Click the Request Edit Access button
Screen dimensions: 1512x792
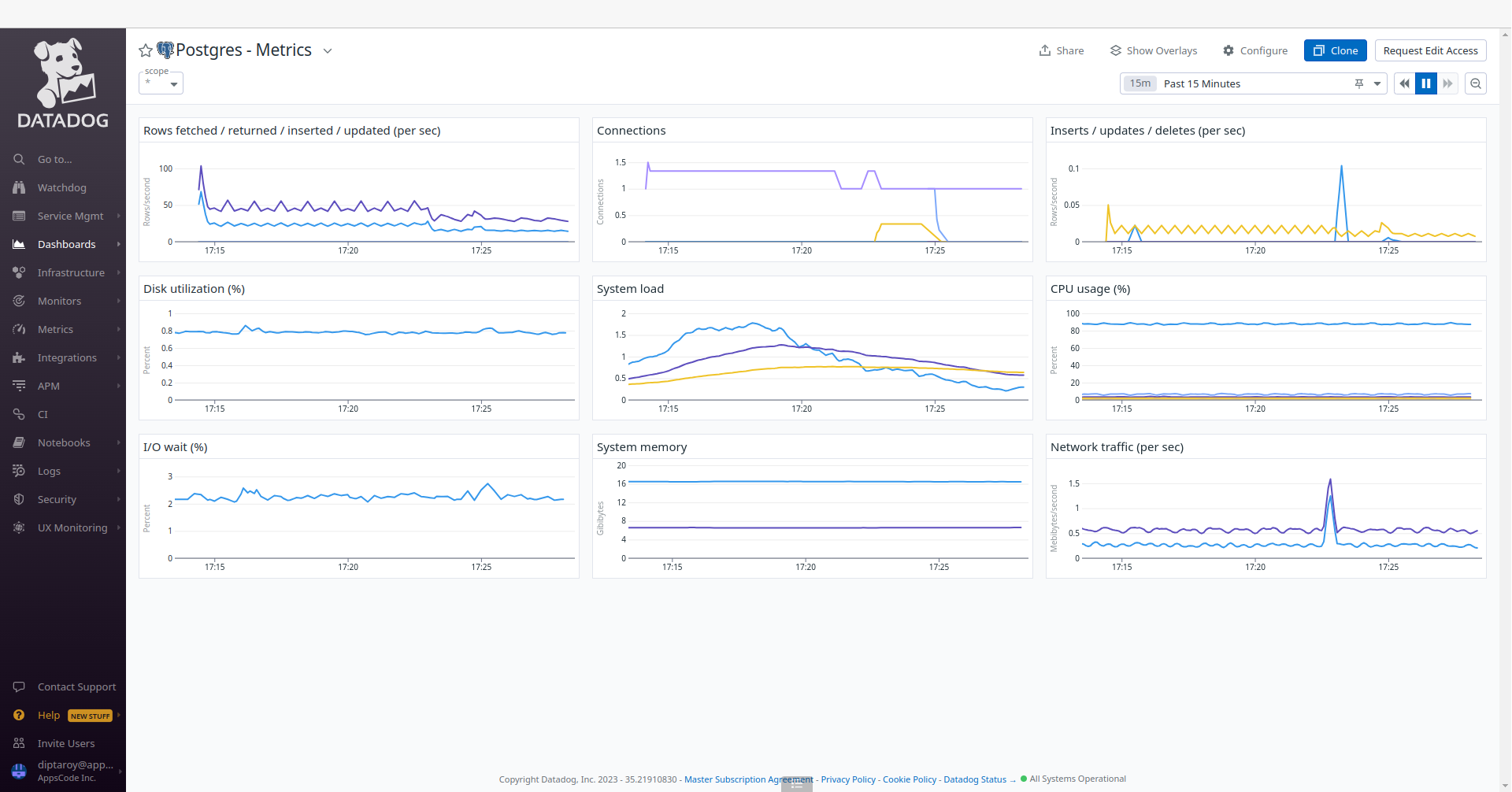coord(1430,50)
